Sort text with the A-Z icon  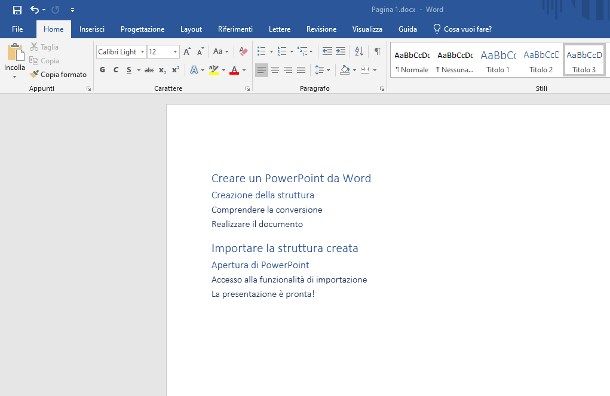[x=359, y=51]
